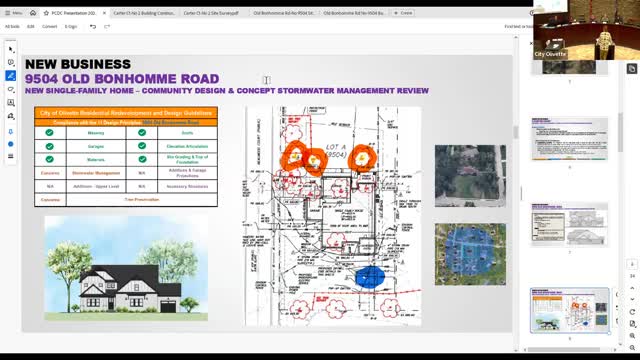Redo the last action
Screen dimensions: 640x360
click(x=107, y=27)
